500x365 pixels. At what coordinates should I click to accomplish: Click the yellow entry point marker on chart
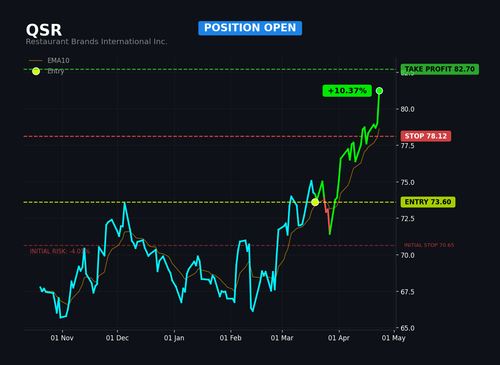(x=315, y=202)
